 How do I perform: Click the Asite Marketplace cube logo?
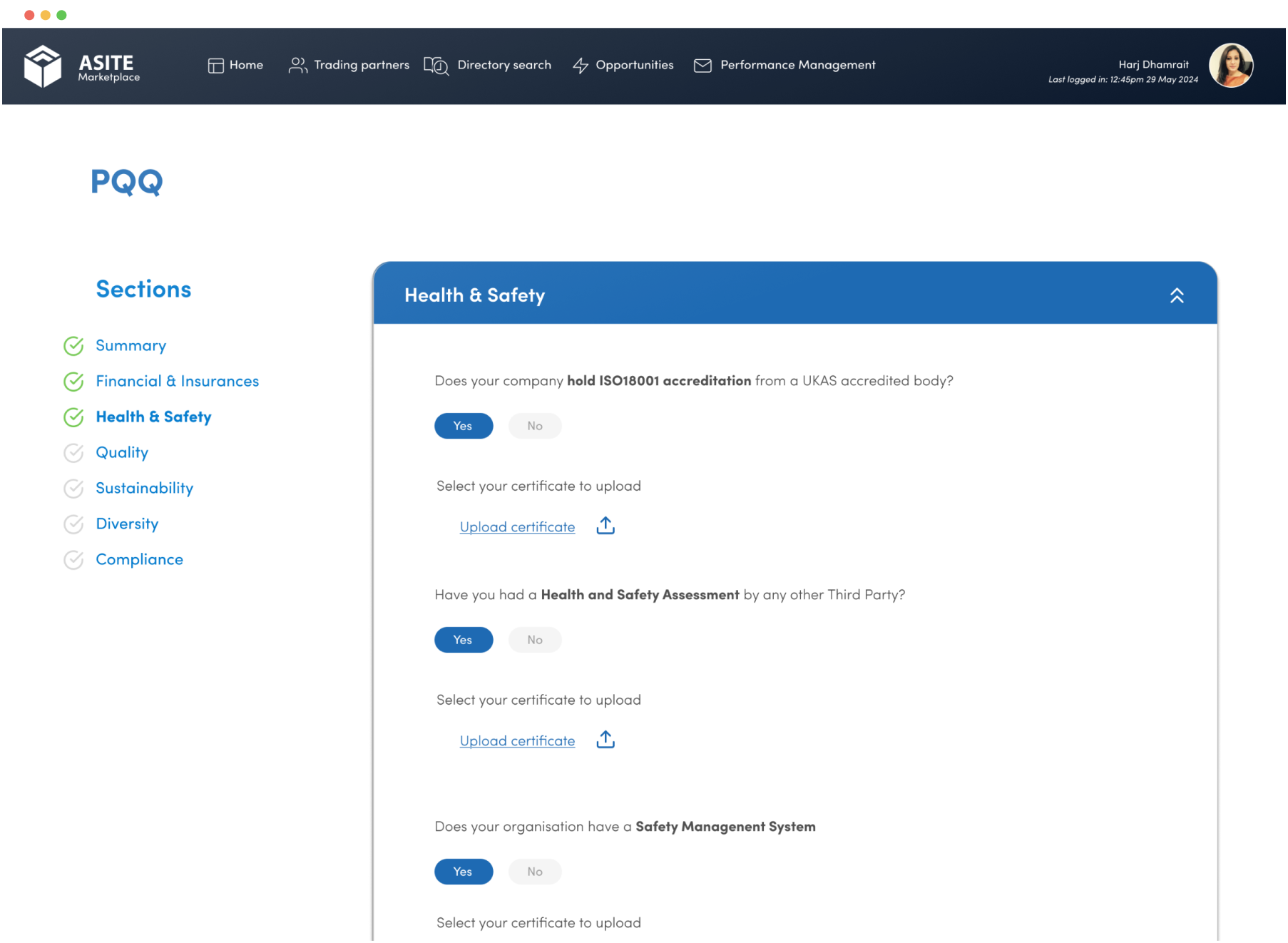43,66
